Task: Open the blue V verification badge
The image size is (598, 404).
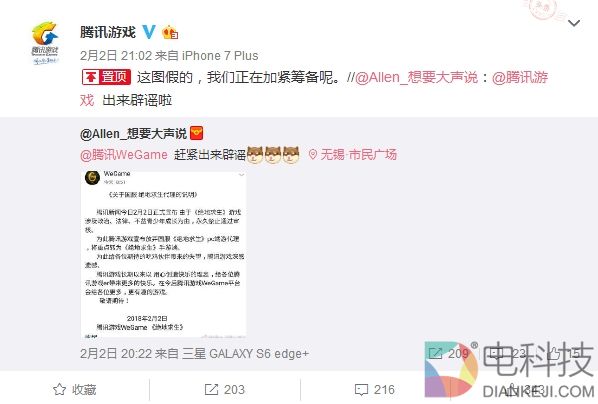Action: pos(149,32)
